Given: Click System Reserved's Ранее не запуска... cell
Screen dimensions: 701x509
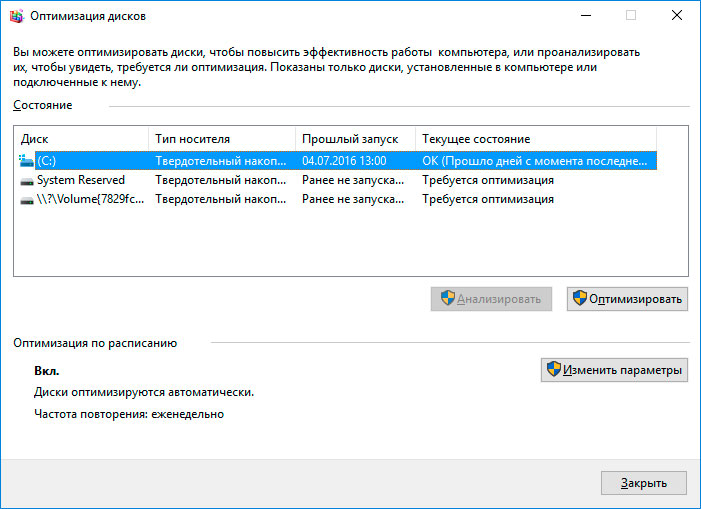Looking at the screenshot, I should point(353,180).
